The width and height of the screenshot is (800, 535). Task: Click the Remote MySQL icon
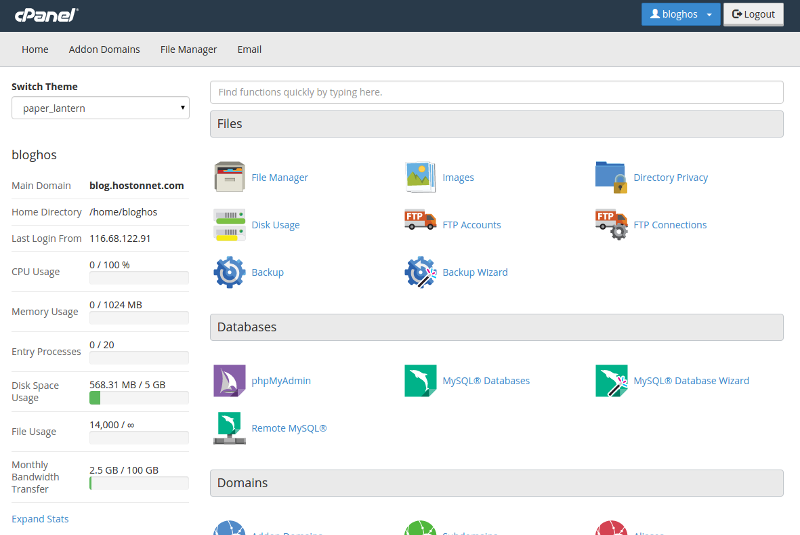pos(230,428)
